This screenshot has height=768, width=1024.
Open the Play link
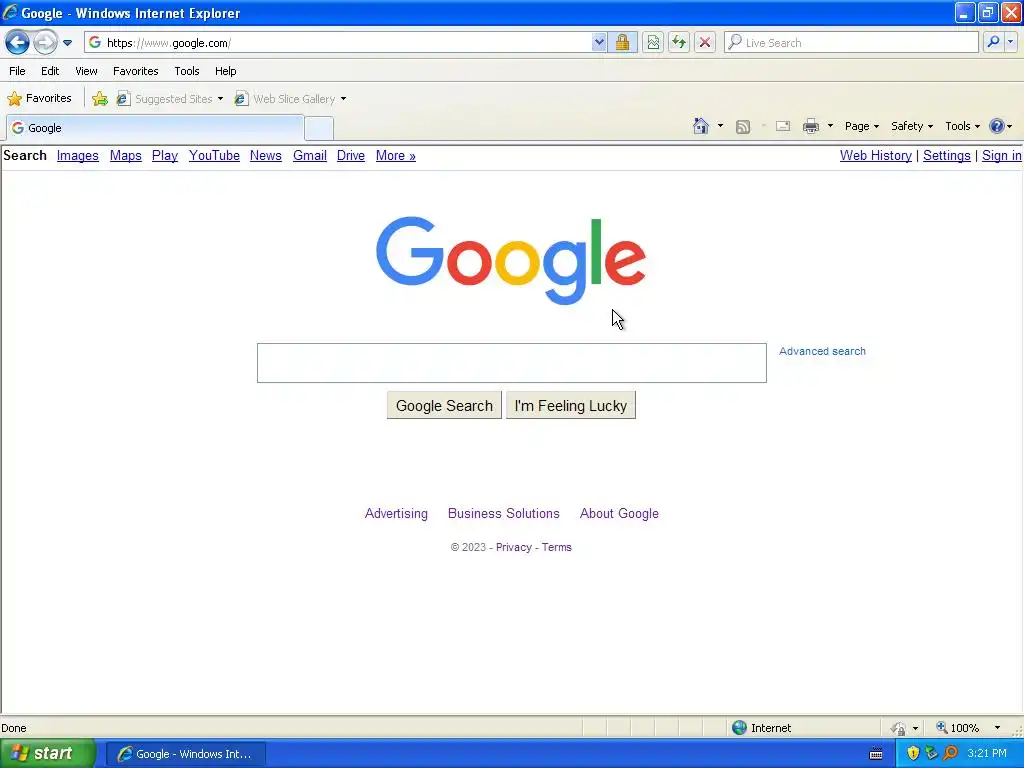tap(165, 155)
